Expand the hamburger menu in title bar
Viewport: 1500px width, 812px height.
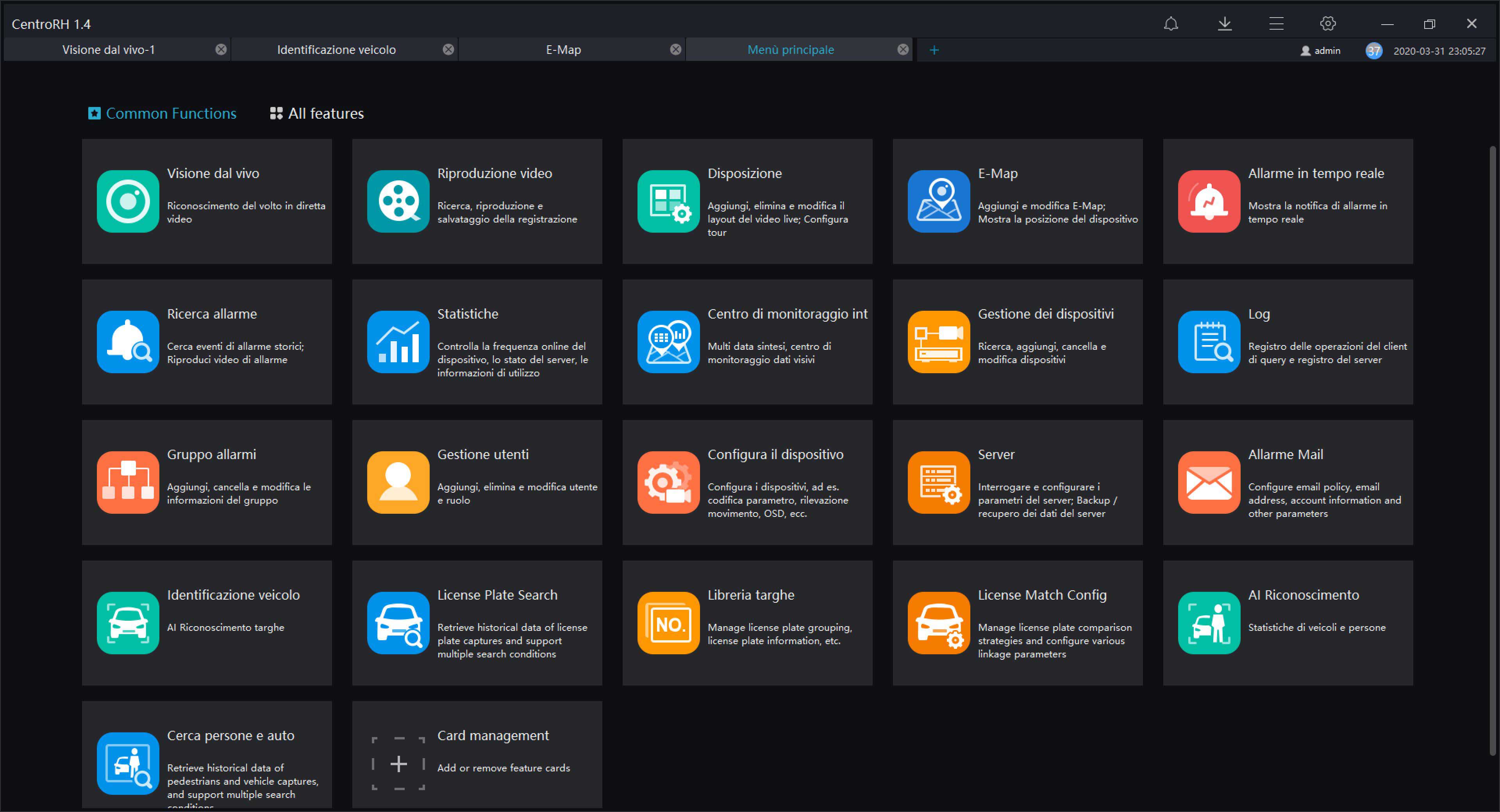[x=1276, y=24]
